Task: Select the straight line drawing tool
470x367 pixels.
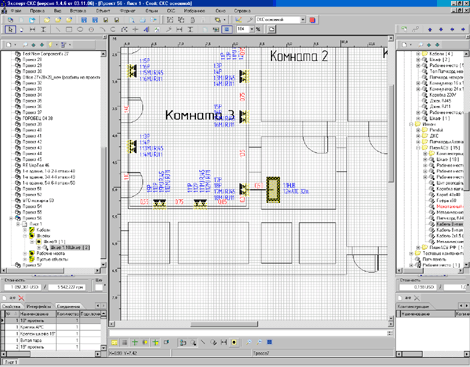Action: 58,30
